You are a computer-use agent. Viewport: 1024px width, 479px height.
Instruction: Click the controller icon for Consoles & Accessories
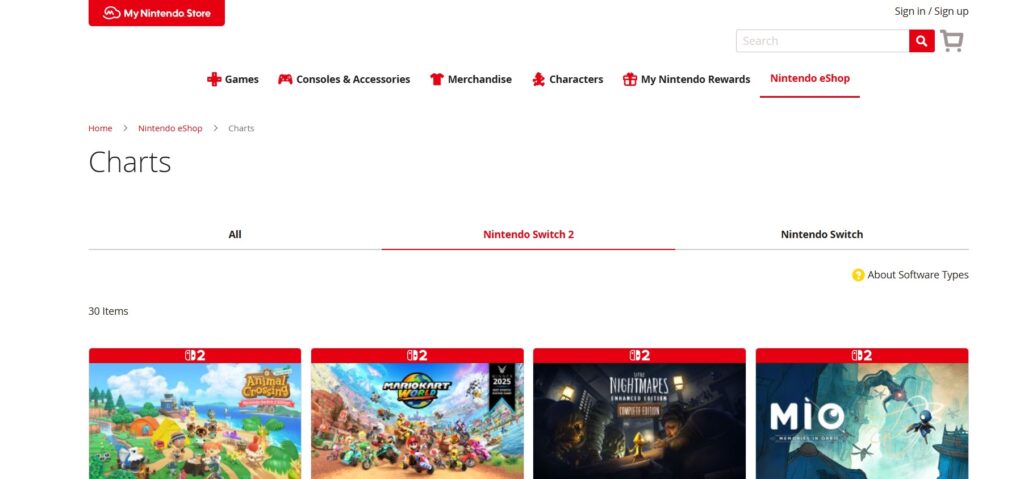tap(285, 79)
